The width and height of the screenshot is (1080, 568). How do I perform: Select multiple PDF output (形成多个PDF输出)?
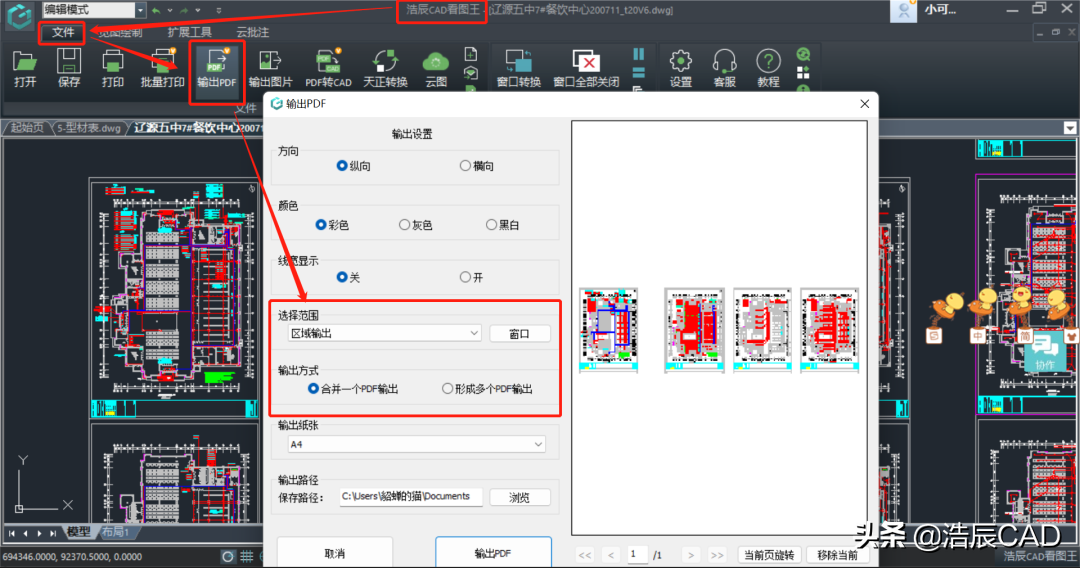(487, 389)
